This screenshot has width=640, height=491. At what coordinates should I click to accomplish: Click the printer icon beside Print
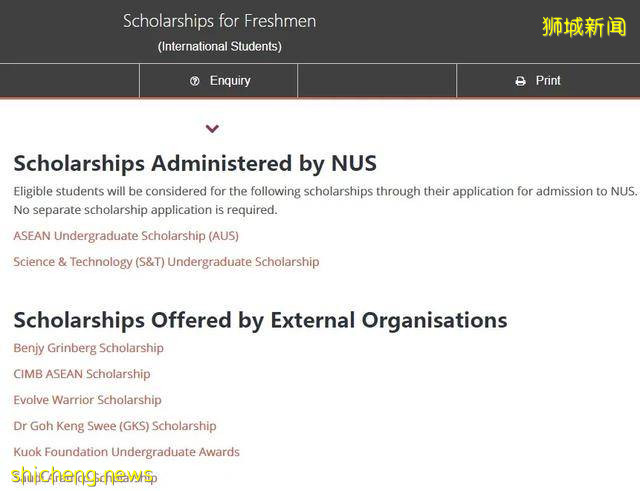point(520,81)
